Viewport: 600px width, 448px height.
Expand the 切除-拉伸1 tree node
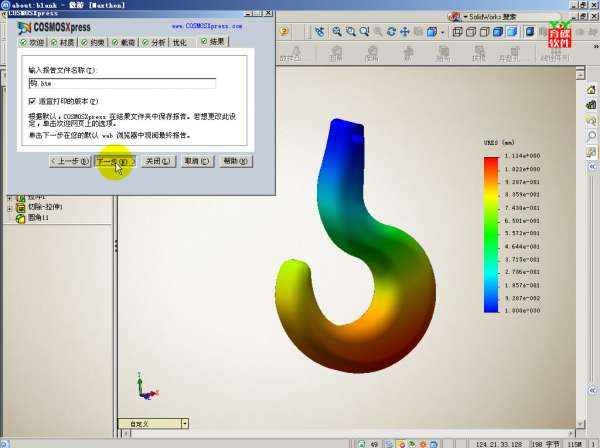pyautogui.click(x=9, y=207)
